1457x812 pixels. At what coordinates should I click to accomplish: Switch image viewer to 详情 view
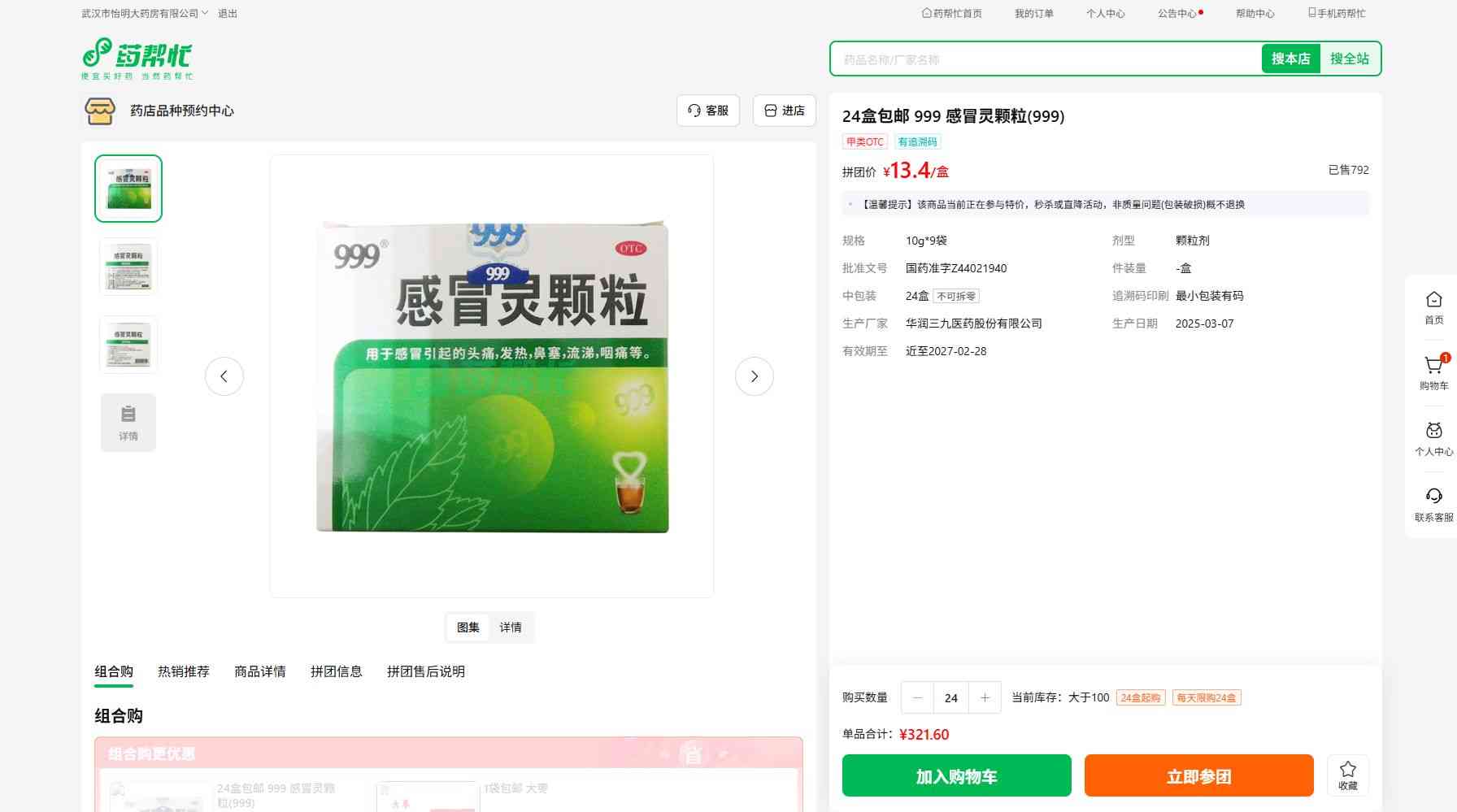(511, 627)
